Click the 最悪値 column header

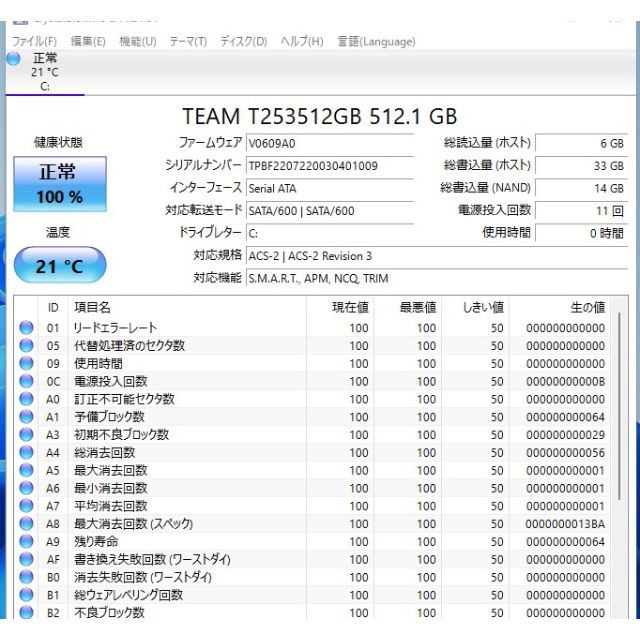tap(408, 307)
